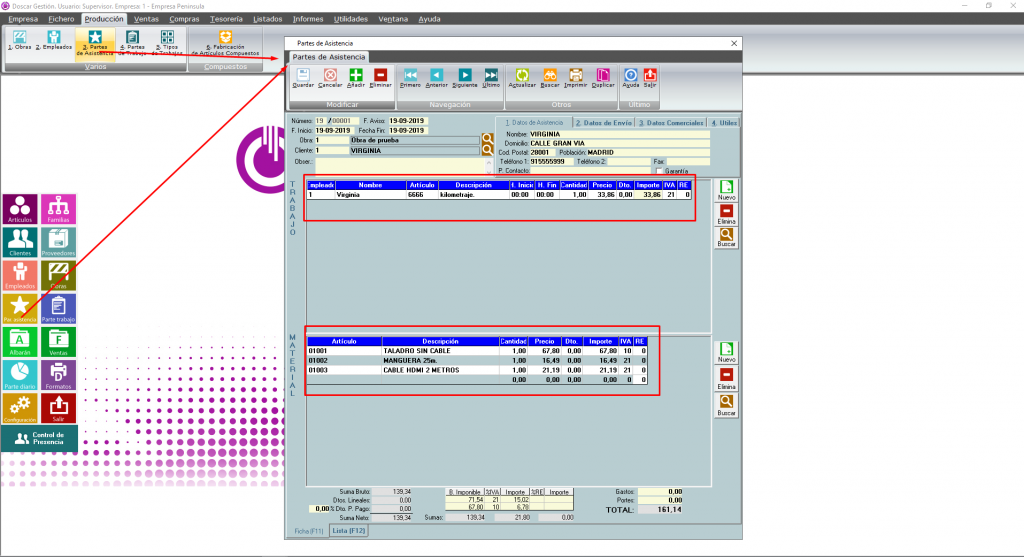Click the Actualizar refresh icon
Image resolution: width=1024 pixels, height=557 pixels.
click(x=522, y=78)
